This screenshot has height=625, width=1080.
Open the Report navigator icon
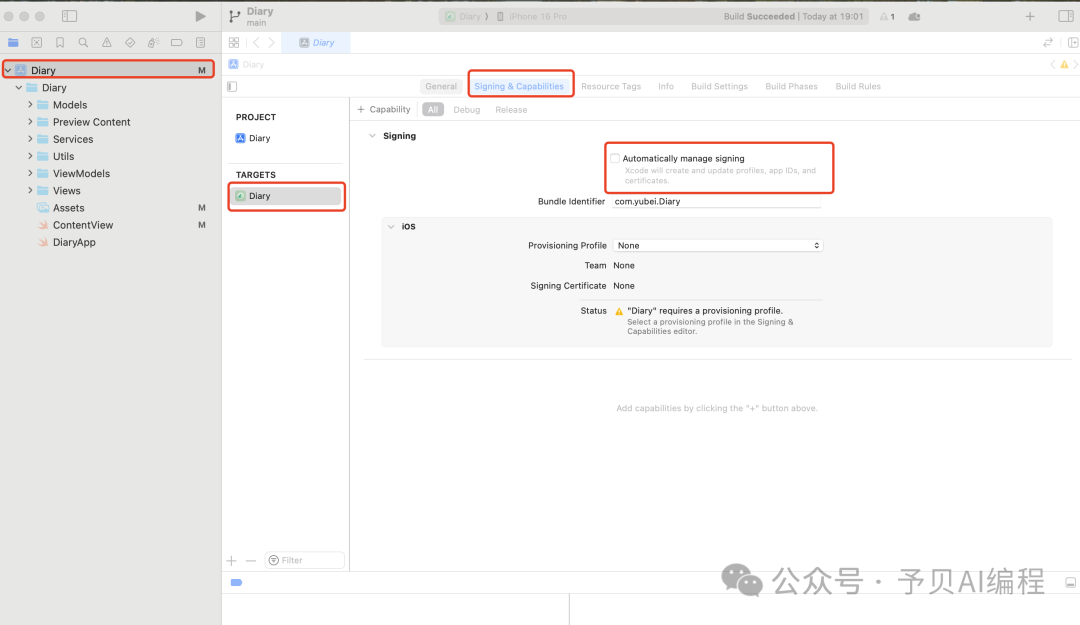200,43
